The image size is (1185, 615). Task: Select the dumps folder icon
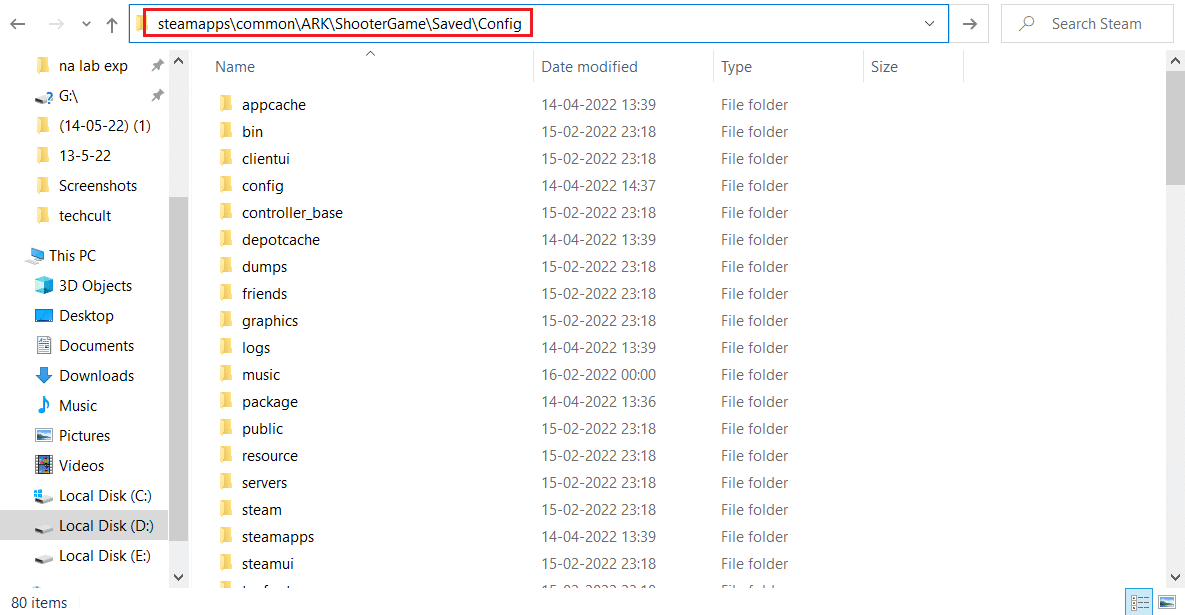click(226, 266)
